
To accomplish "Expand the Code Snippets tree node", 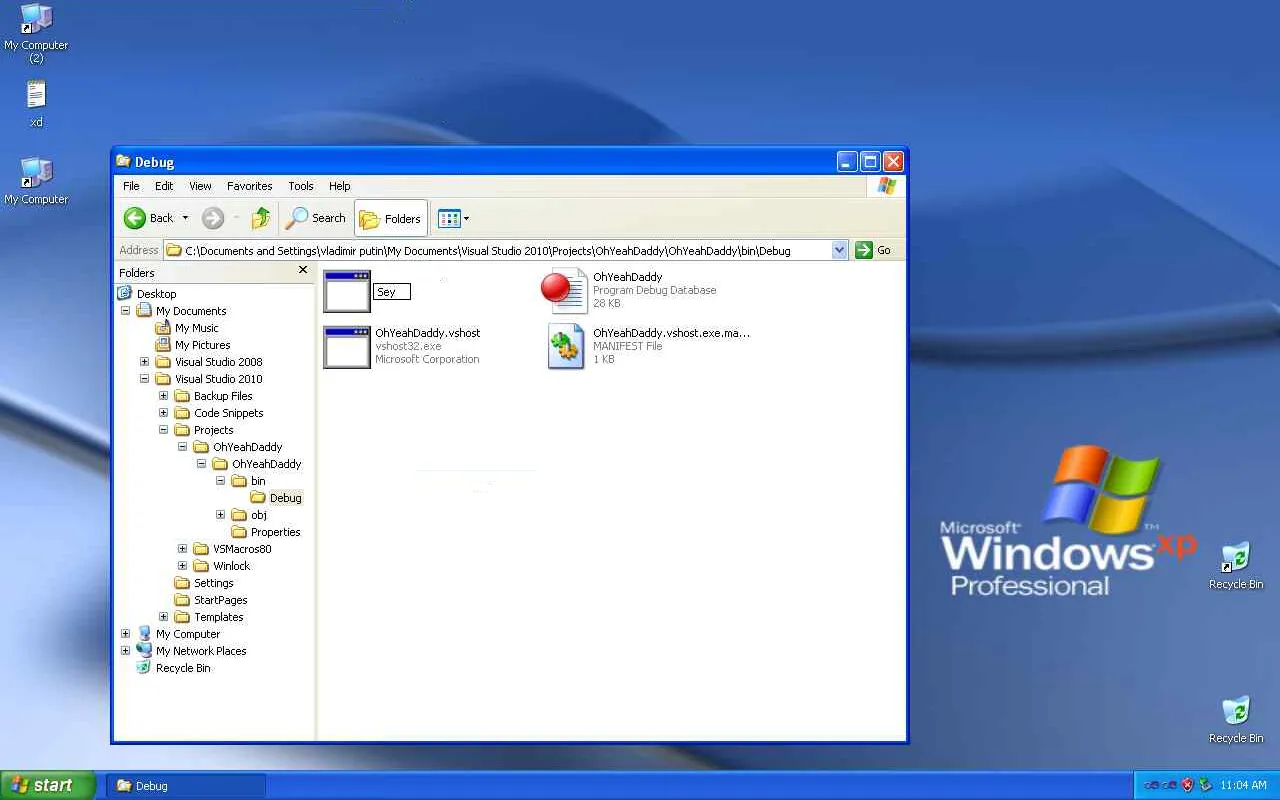I will (163, 413).
